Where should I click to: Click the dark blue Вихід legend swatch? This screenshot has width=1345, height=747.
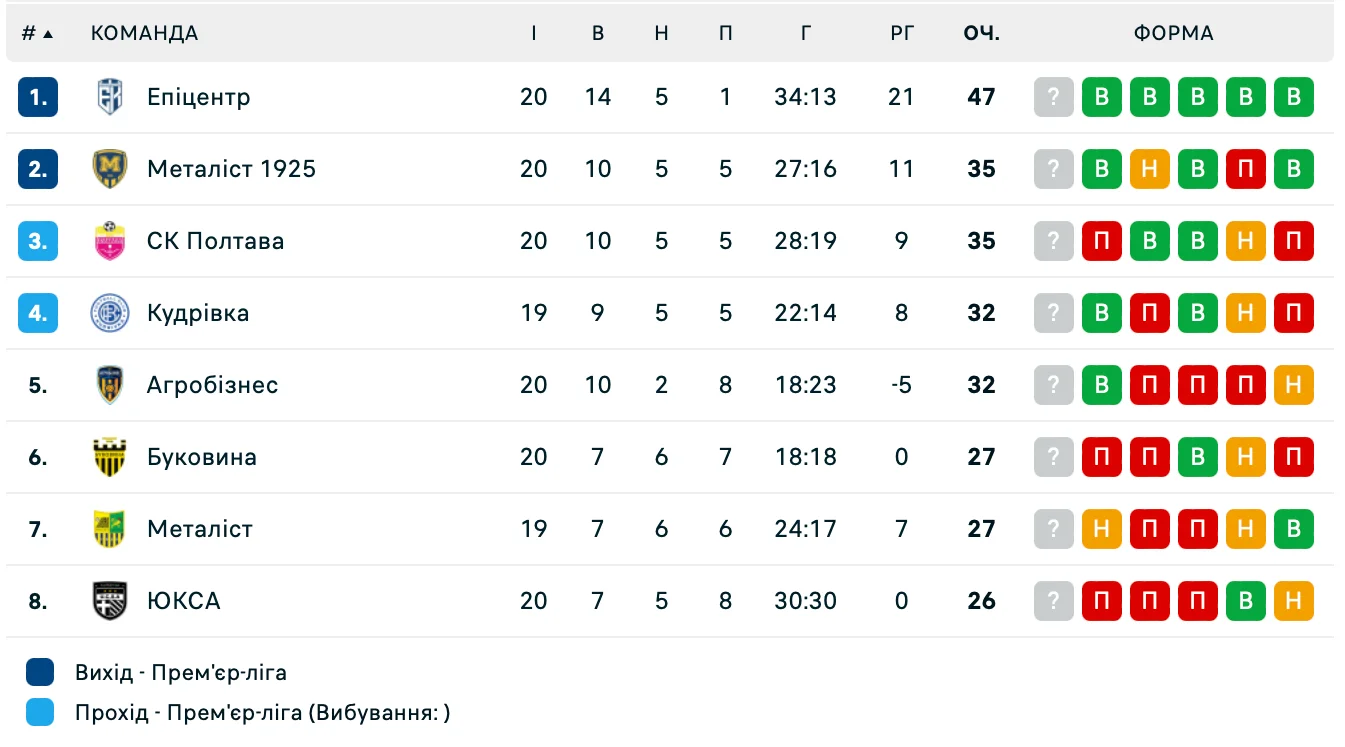click(x=40, y=672)
